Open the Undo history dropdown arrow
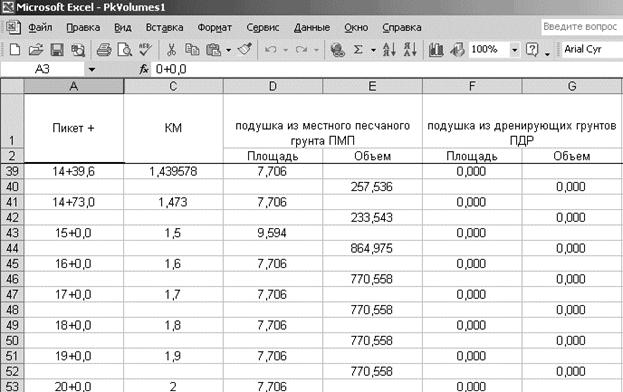The width and height of the screenshot is (623, 392). (285, 50)
